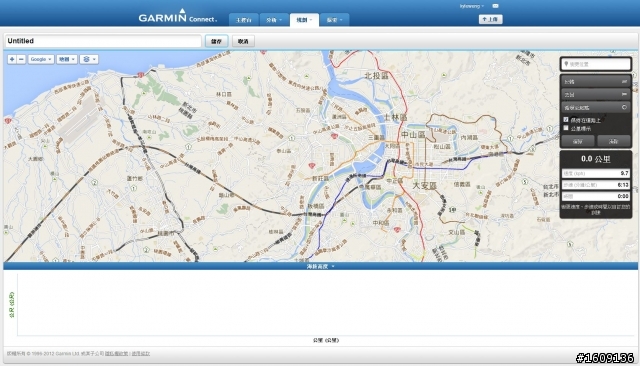Click the 儲存 save button
The image size is (640, 366).
[x=216, y=41]
